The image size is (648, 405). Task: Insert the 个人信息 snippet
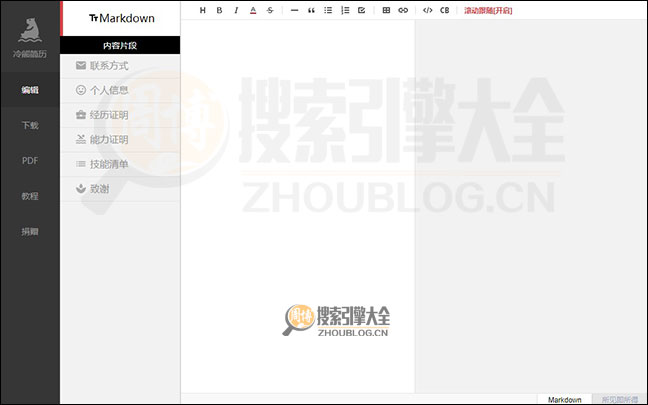pyautogui.click(x=120, y=90)
